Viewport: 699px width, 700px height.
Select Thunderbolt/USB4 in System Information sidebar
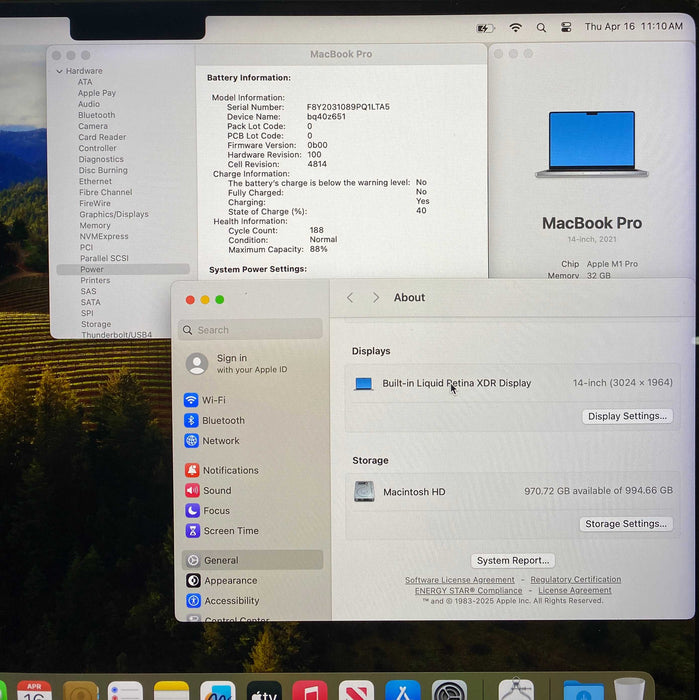coord(116,334)
